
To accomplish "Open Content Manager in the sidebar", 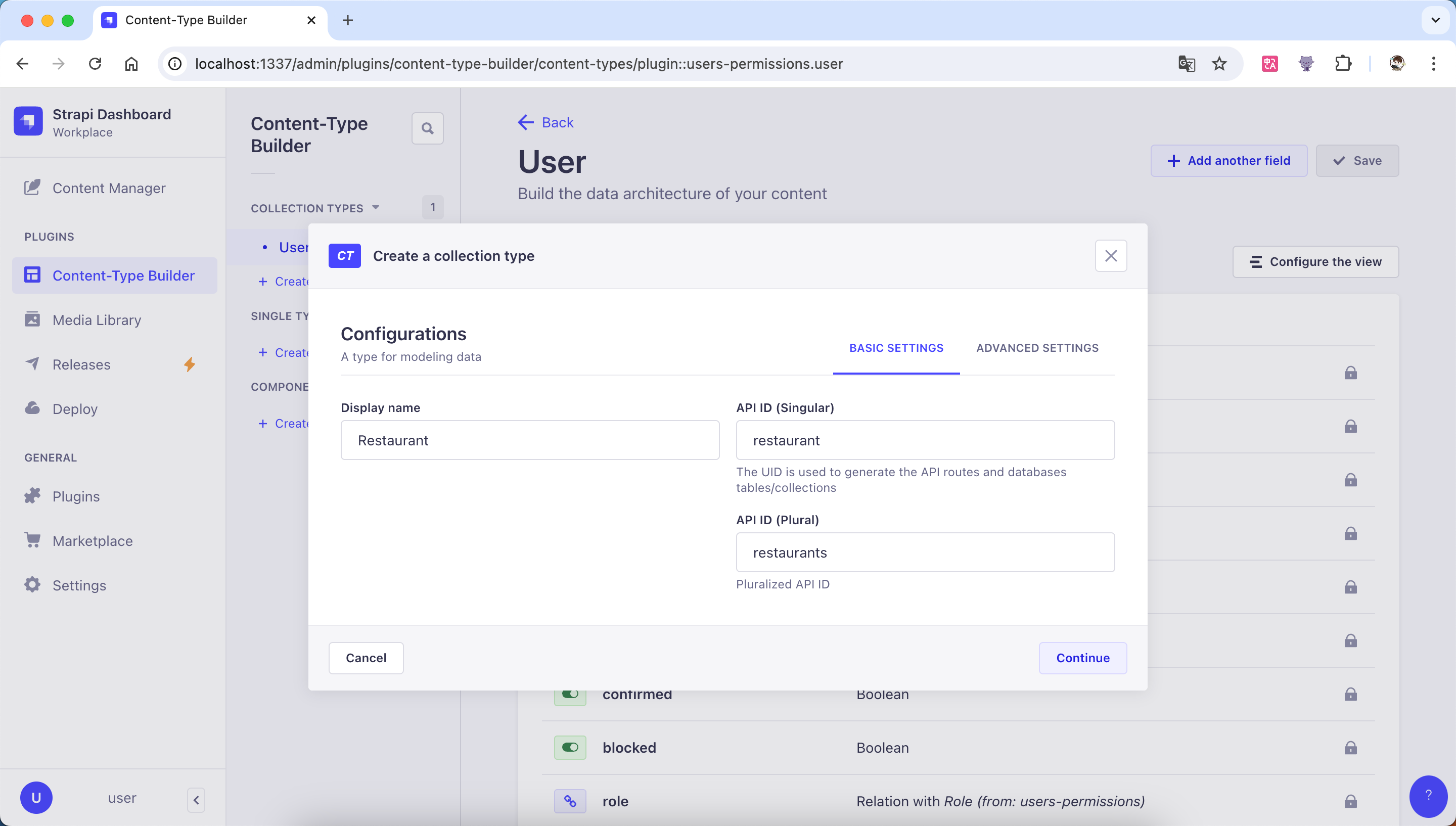I will tap(108, 188).
